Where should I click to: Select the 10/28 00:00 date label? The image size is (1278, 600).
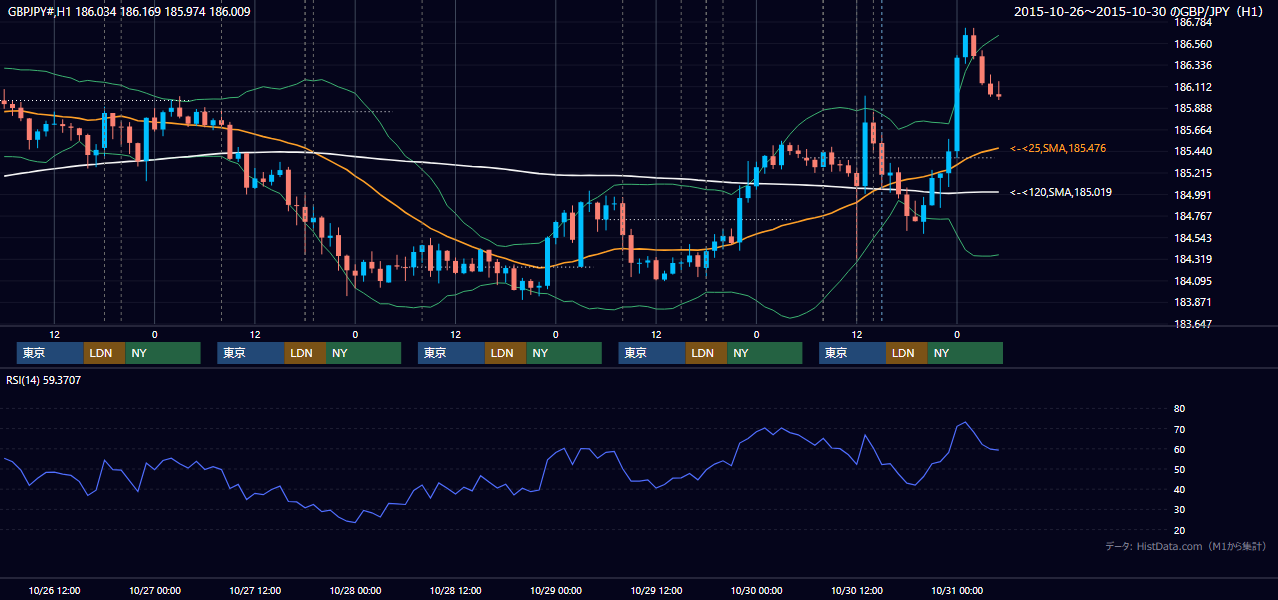[x=355, y=590]
